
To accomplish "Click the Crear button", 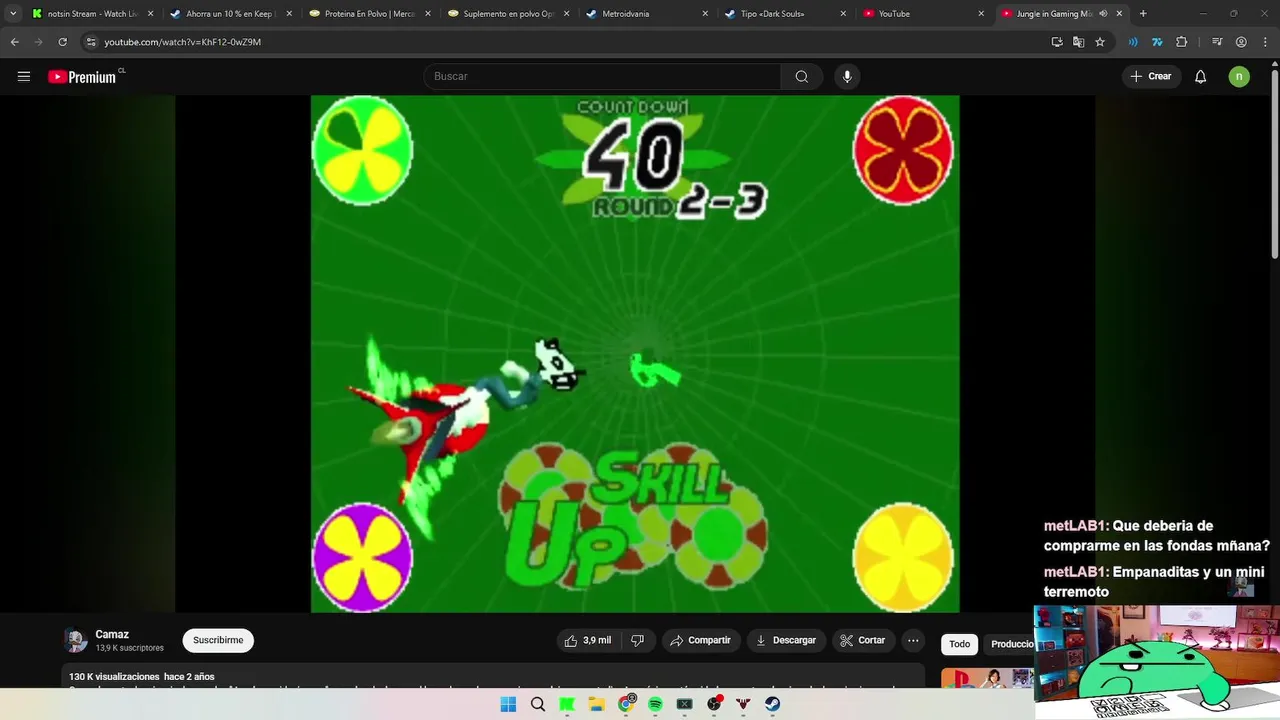I will [x=1151, y=76].
